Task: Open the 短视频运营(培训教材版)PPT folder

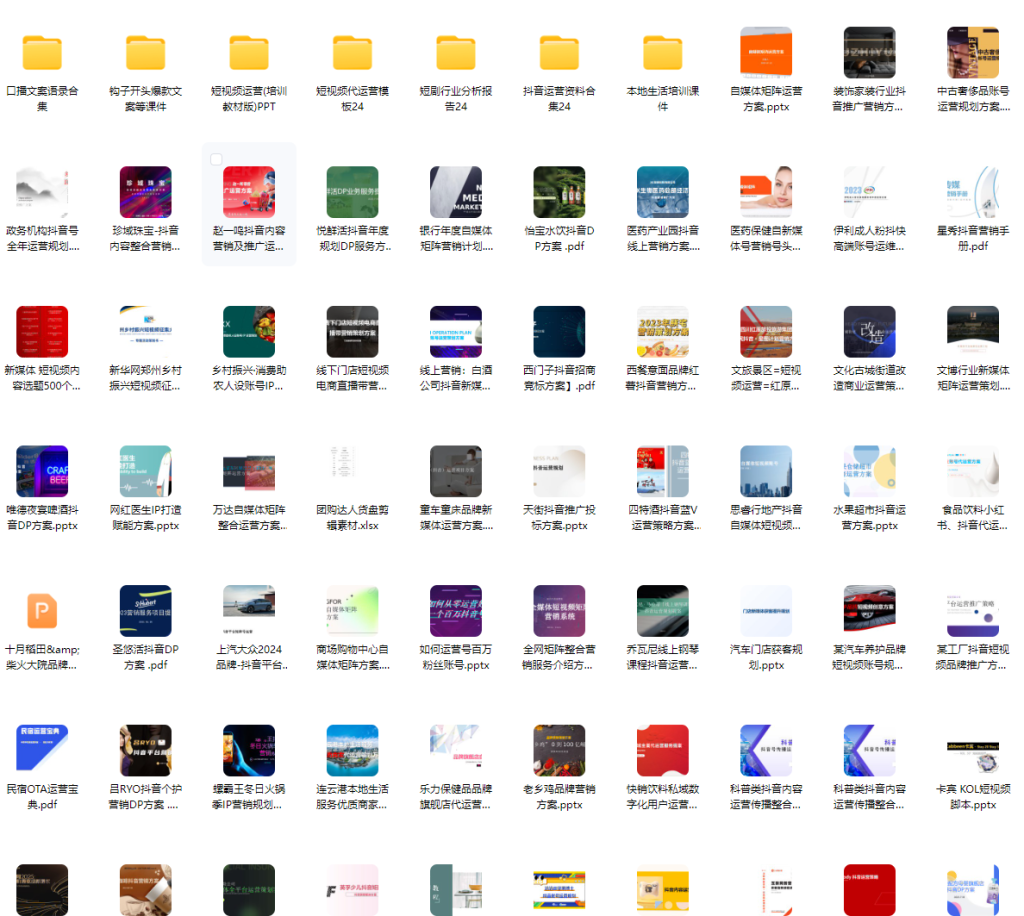Action: pyautogui.click(x=249, y=53)
